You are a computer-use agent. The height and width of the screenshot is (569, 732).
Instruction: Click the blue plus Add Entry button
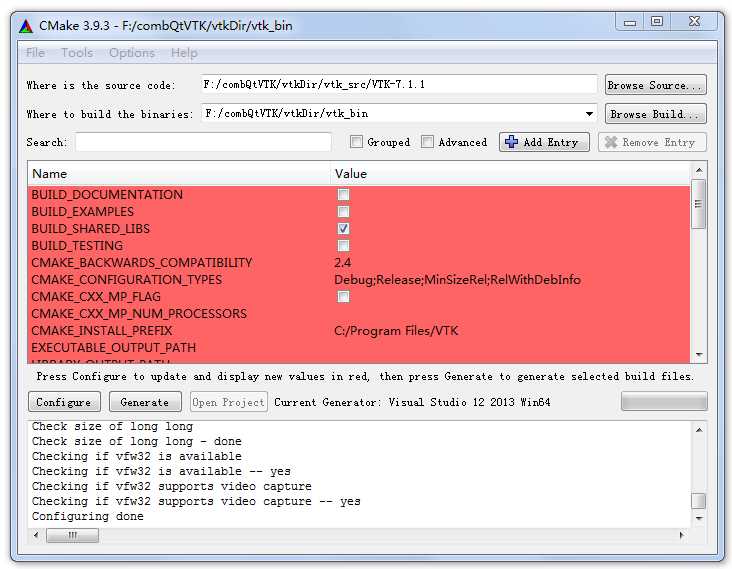pyautogui.click(x=544, y=142)
